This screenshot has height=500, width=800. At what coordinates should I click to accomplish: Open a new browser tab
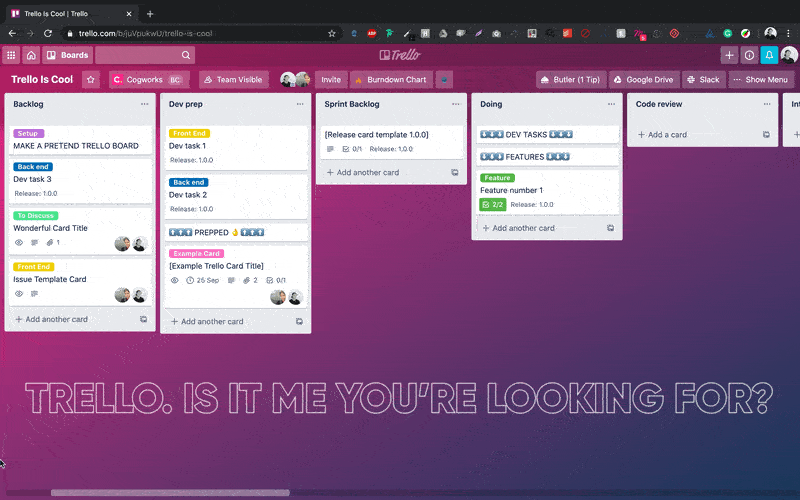(149, 14)
